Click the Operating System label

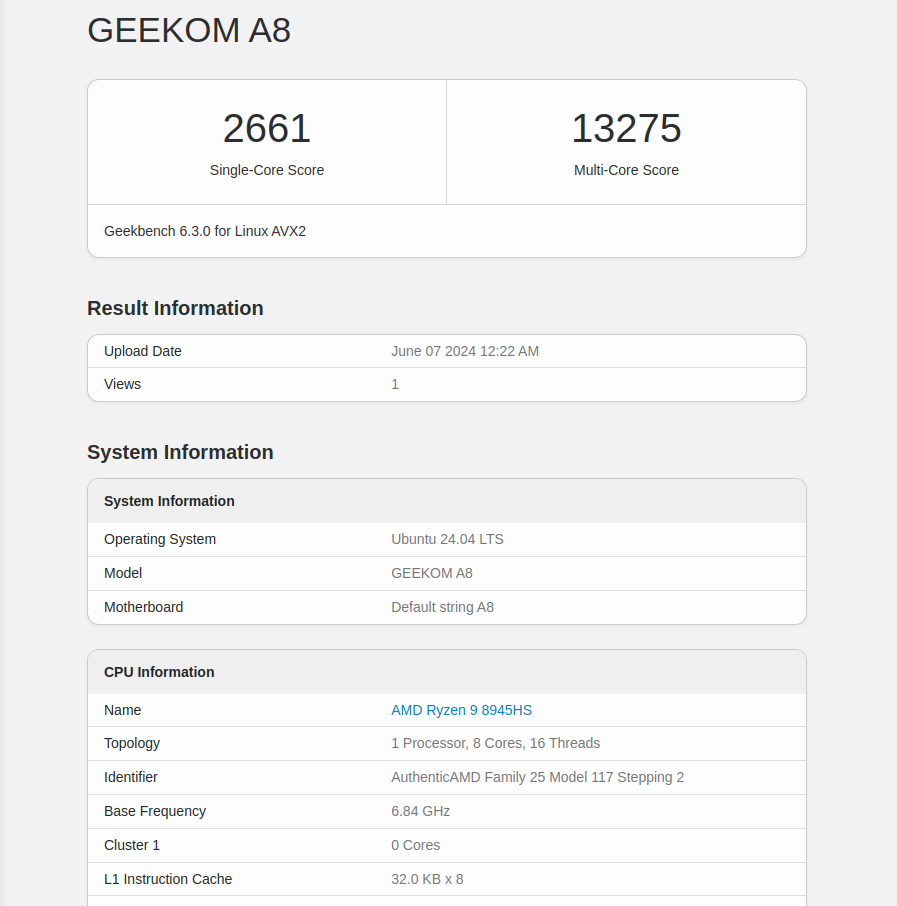160,539
